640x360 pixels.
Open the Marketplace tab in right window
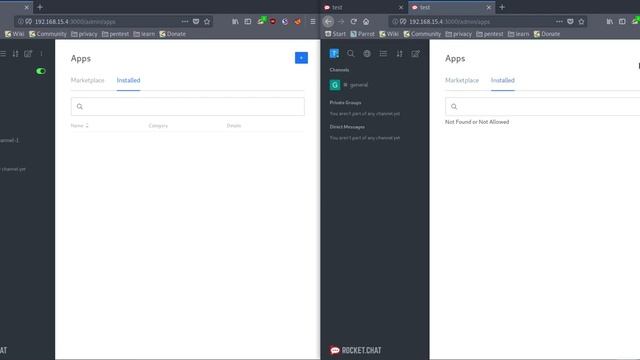(x=462, y=80)
